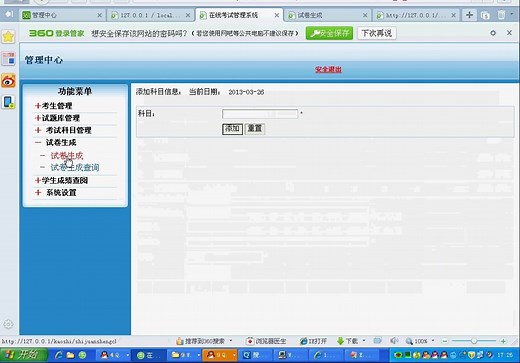Open the orange highlighted QQ taskbar button

[220, 355]
